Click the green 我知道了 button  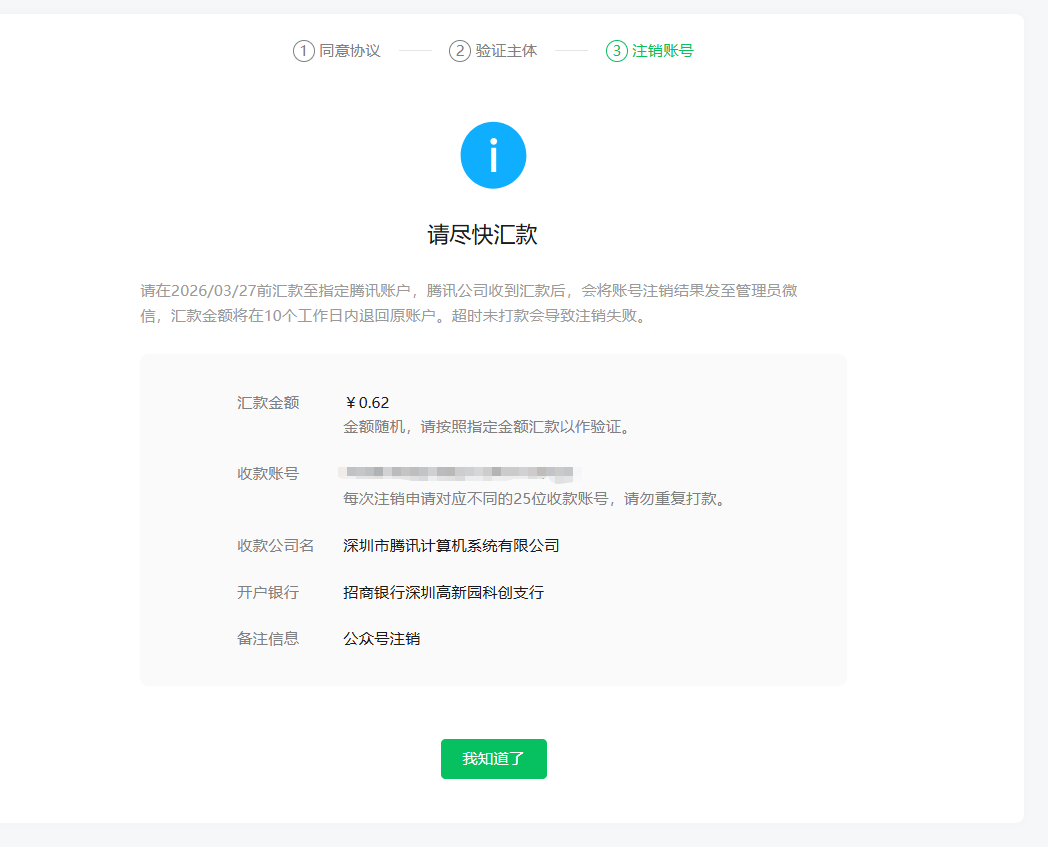click(x=493, y=759)
